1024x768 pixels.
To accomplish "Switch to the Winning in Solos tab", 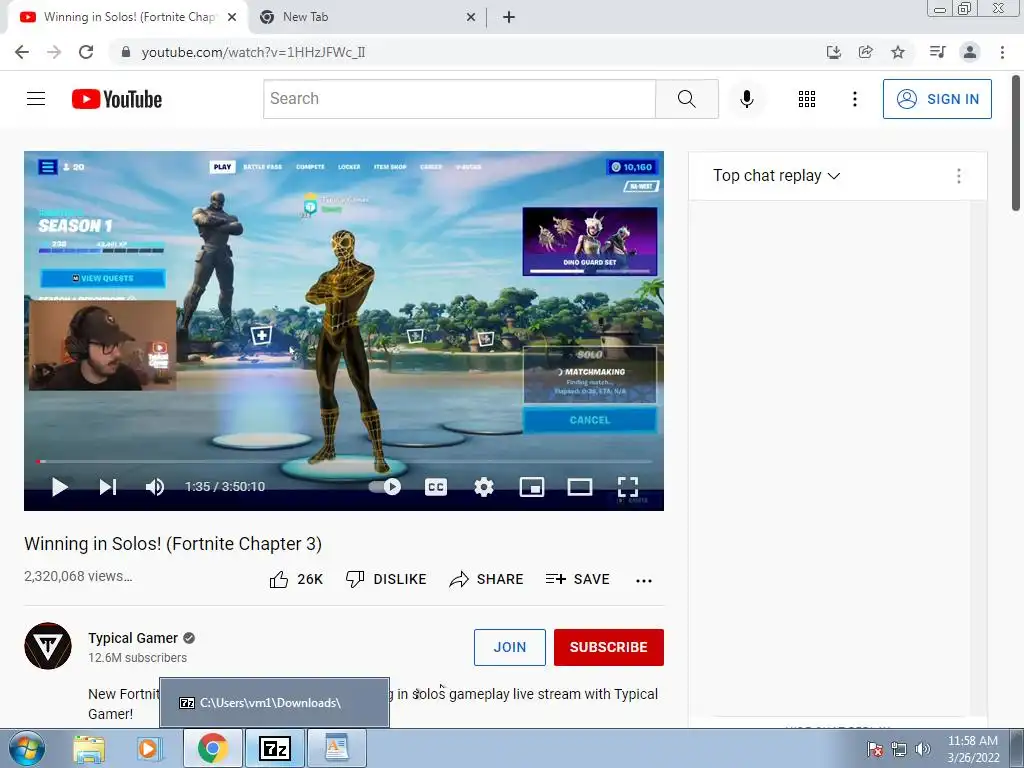I will click(x=129, y=17).
